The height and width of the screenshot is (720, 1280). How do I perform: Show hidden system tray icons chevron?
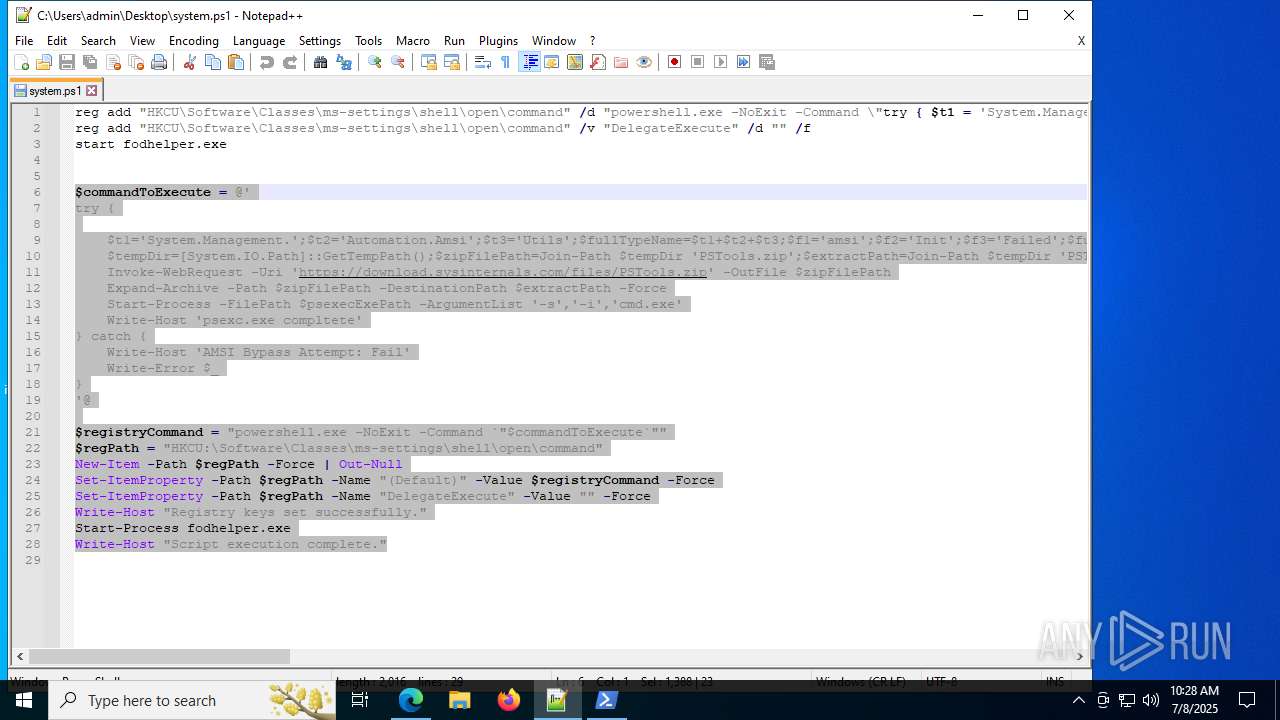click(1078, 700)
